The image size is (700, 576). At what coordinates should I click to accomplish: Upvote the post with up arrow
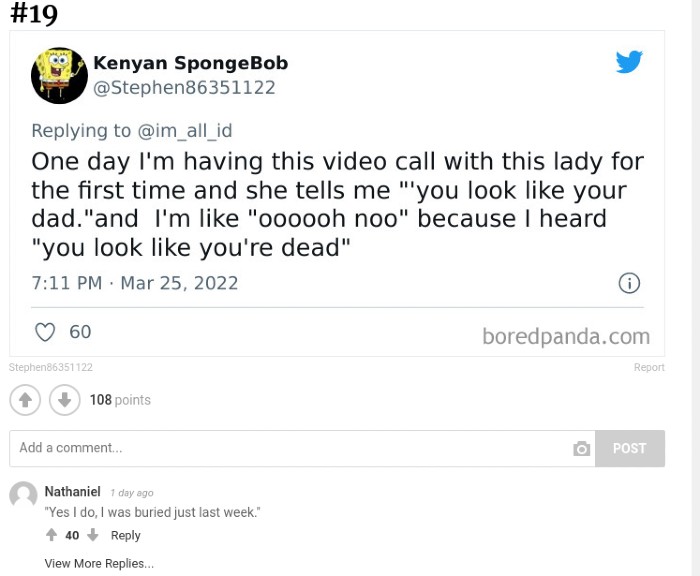(25, 400)
